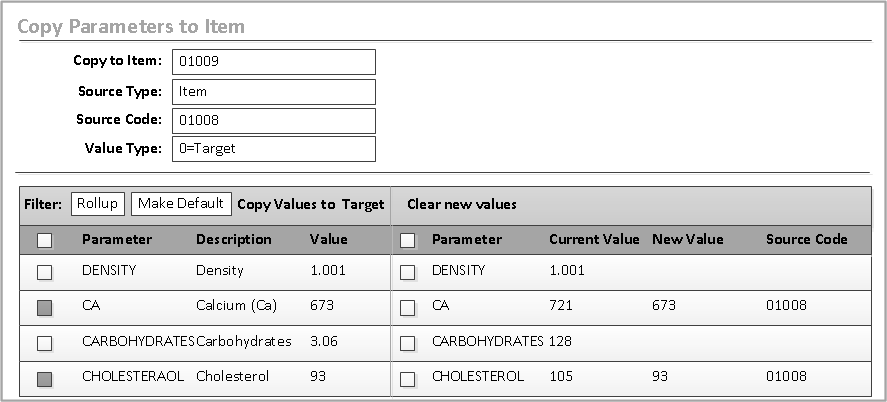Click Clear new values

pyautogui.click(x=461, y=204)
